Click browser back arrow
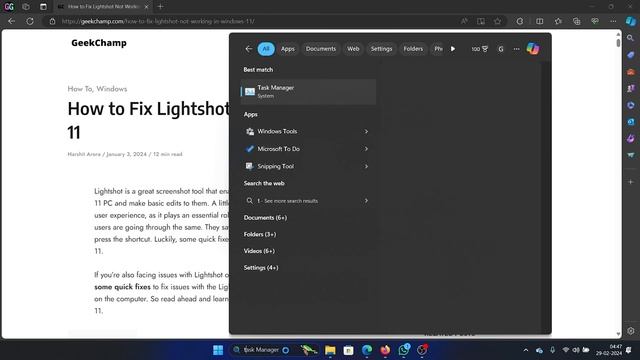The height and width of the screenshot is (360, 640). 11,21
